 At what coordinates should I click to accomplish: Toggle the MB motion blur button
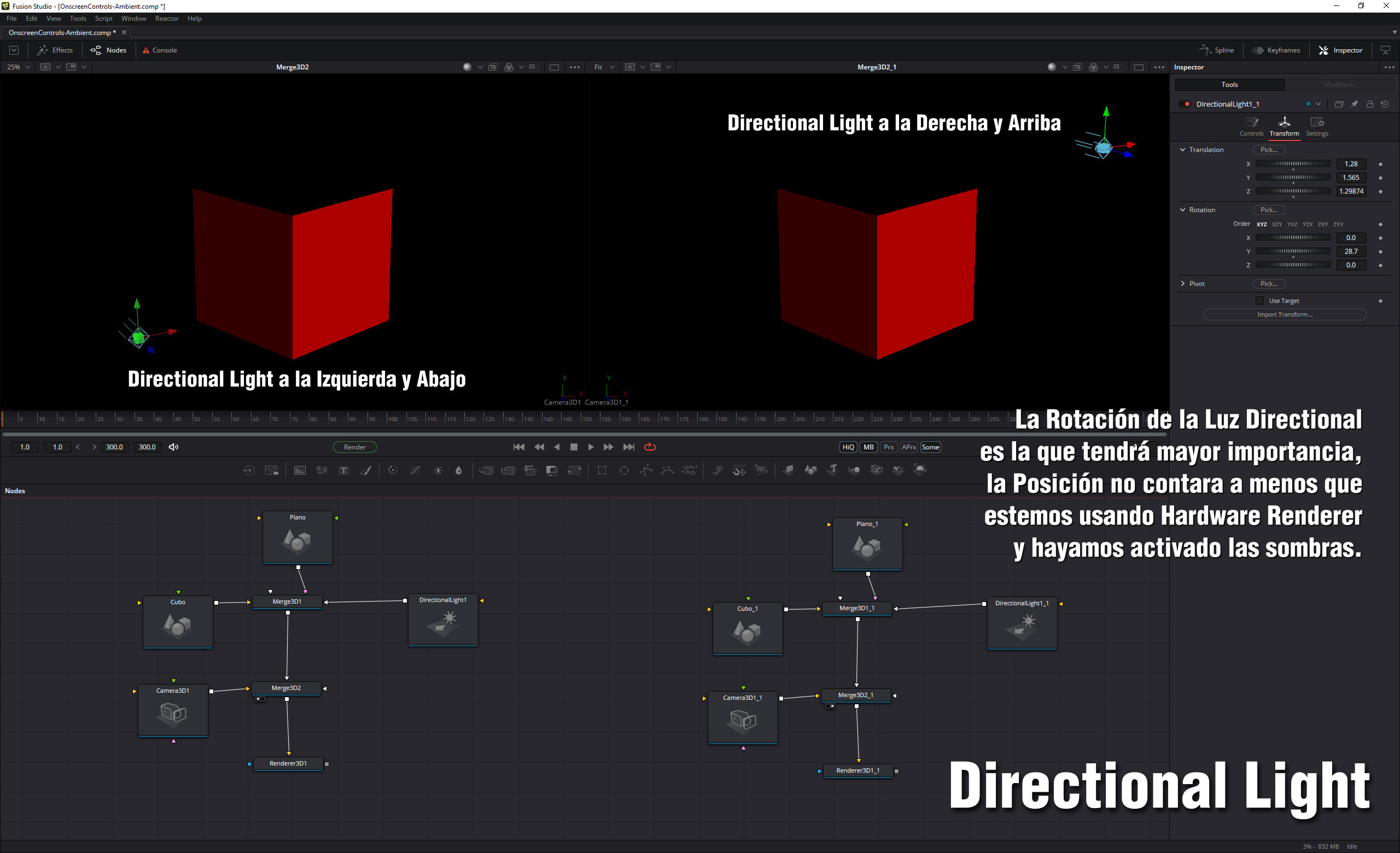tap(868, 447)
